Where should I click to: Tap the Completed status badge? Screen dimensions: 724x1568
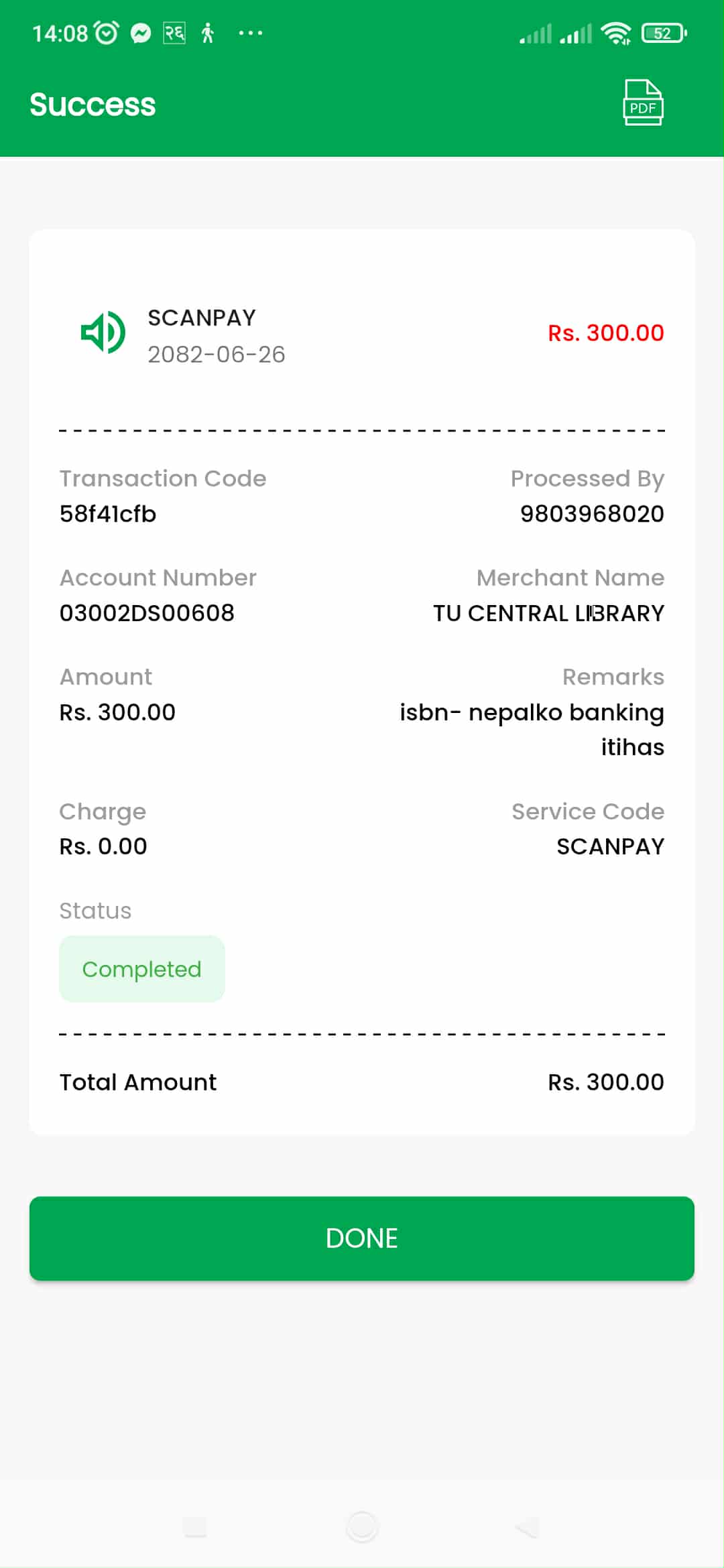141,969
